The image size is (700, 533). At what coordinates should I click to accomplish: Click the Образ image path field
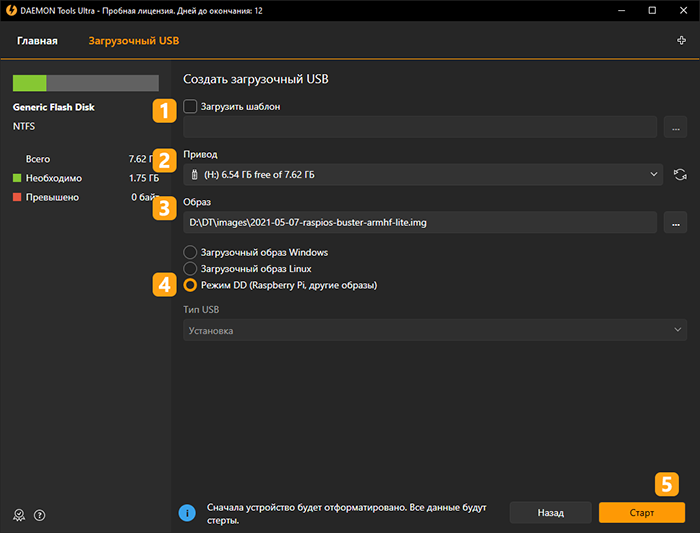point(420,222)
